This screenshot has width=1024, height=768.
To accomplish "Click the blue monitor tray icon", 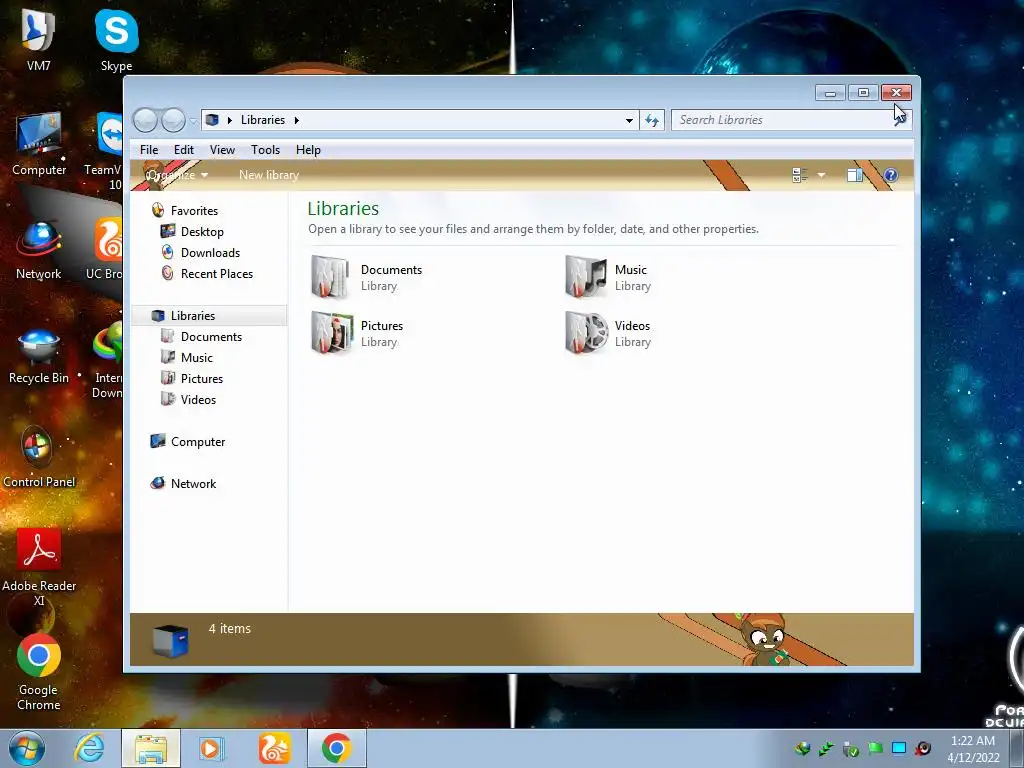I will pyautogui.click(x=899, y=748).
